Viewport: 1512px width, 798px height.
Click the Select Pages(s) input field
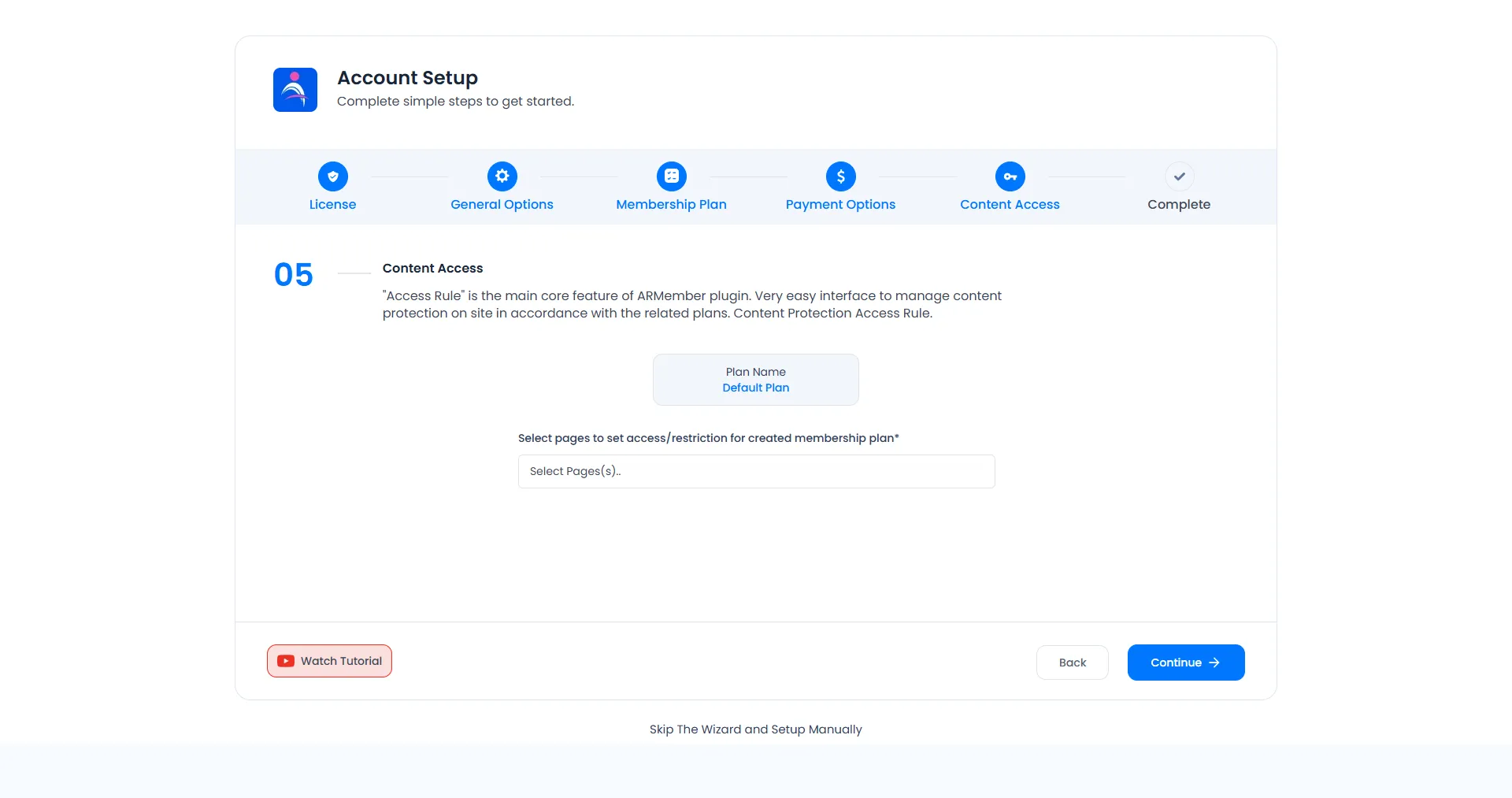click(x=755, y=471)
